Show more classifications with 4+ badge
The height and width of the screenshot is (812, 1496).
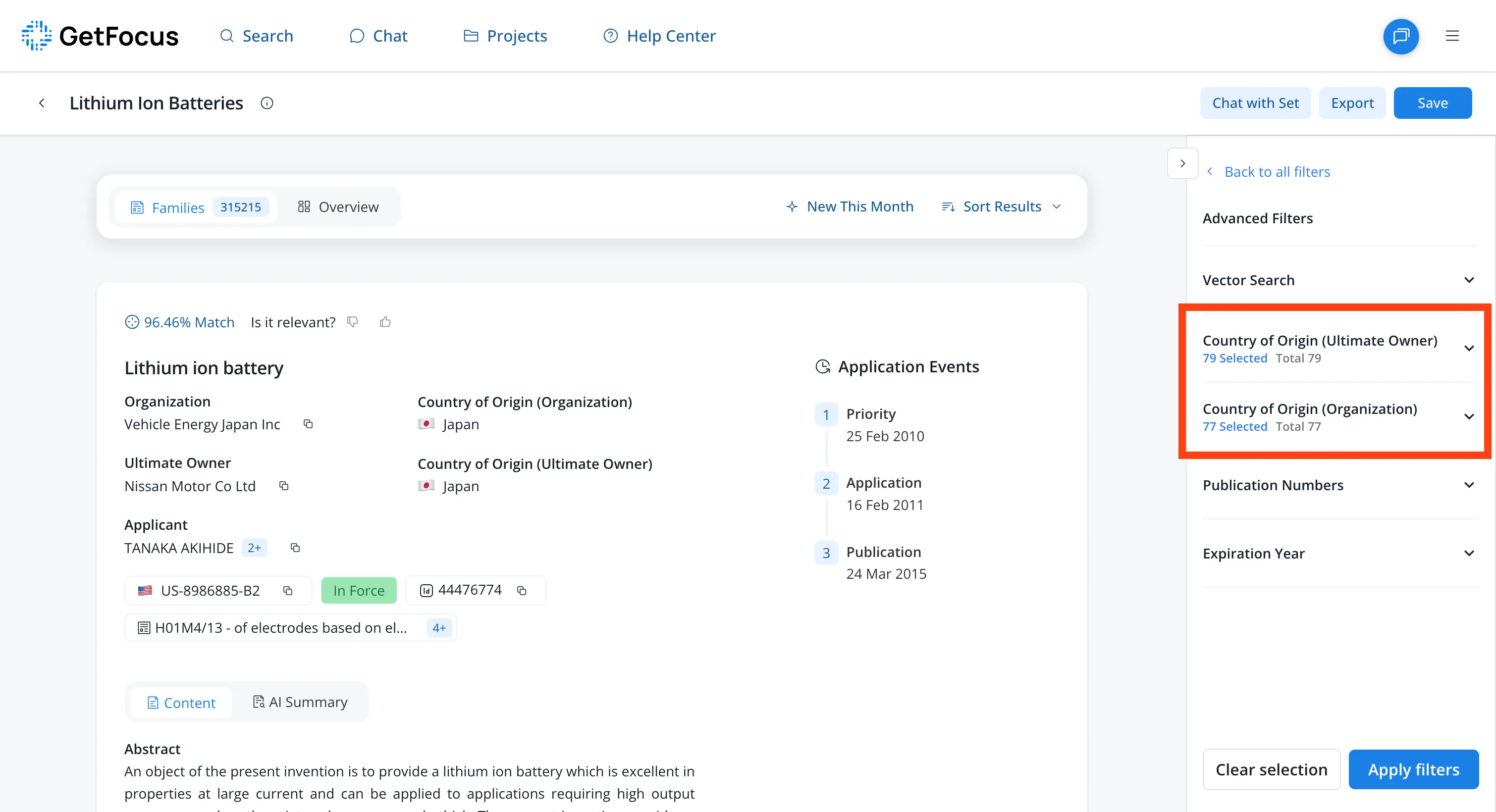(x=439, y=627)
